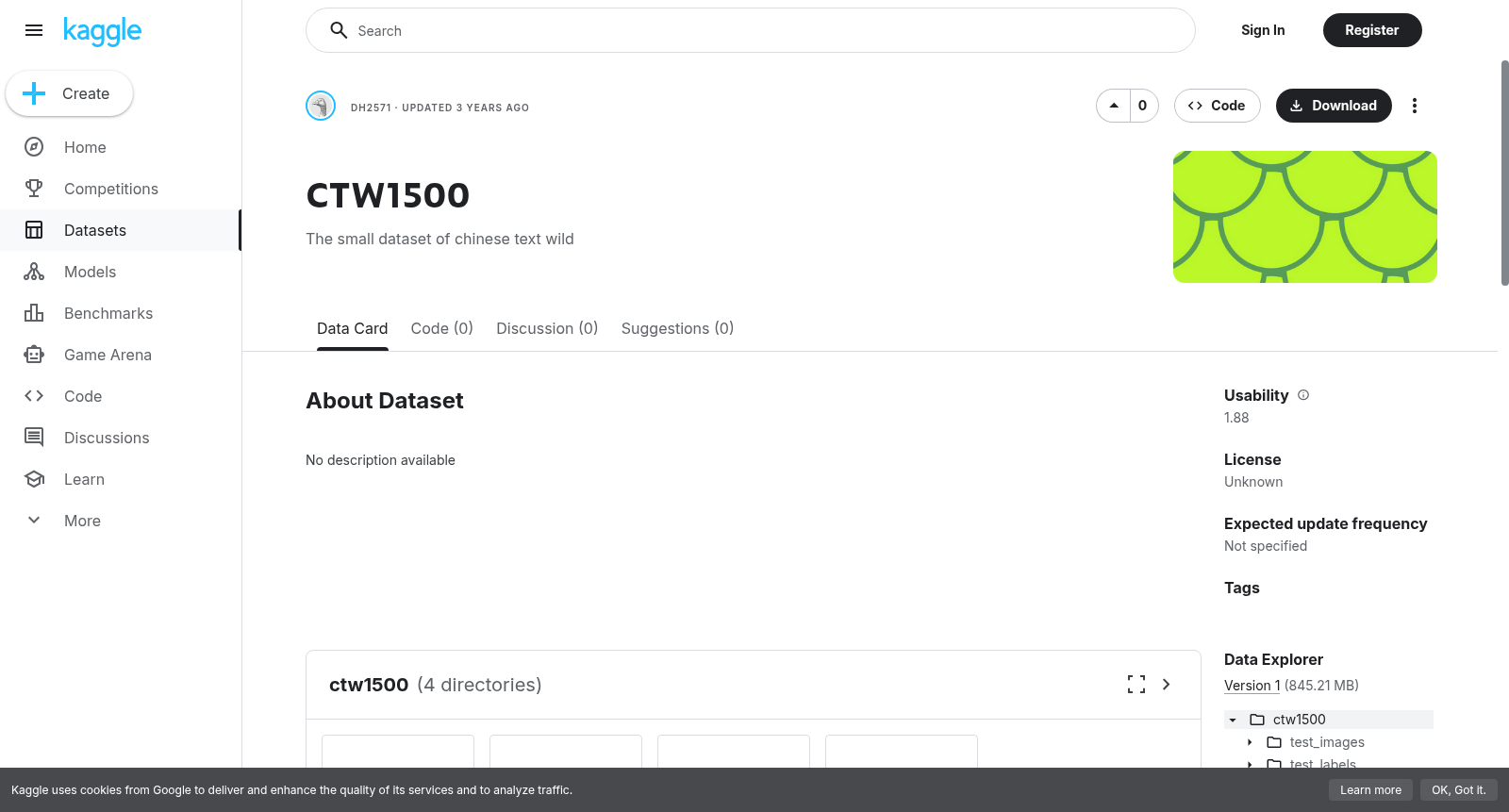This screenshot has height=812, width=1509.
Task: Switch to the Code (0) tab
Action: click(442, 328)
